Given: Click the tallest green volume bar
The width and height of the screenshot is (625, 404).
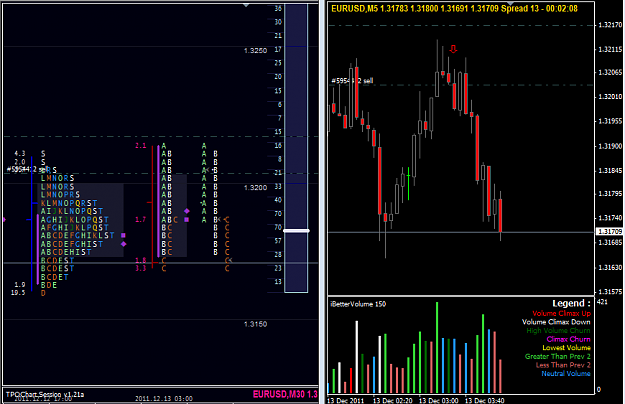Looking at the screenshot, I should pos(437,347).
